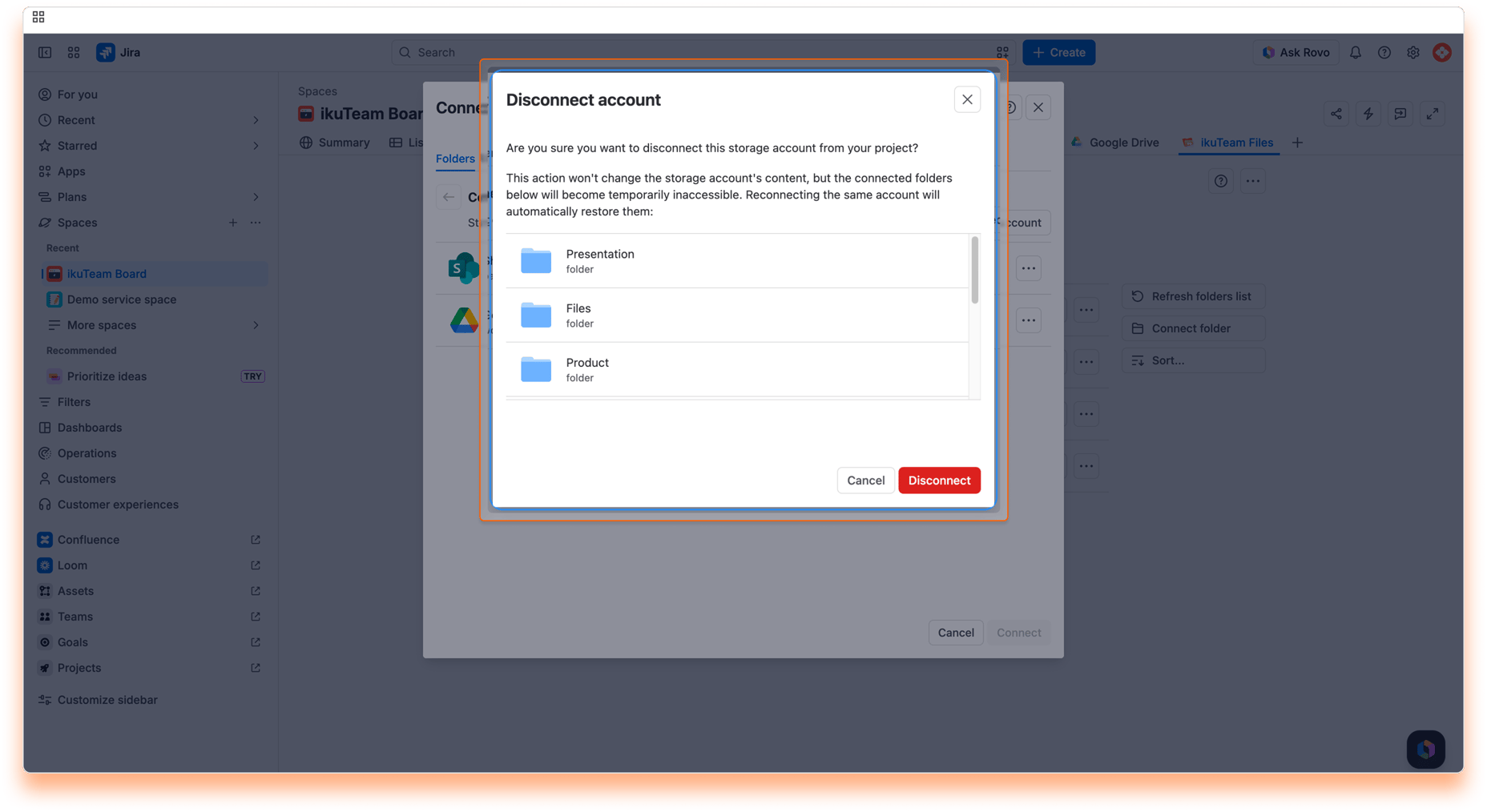Open the help question mark icon in header
Viewport: 1487px width, 812px height.
(1384, 52)
